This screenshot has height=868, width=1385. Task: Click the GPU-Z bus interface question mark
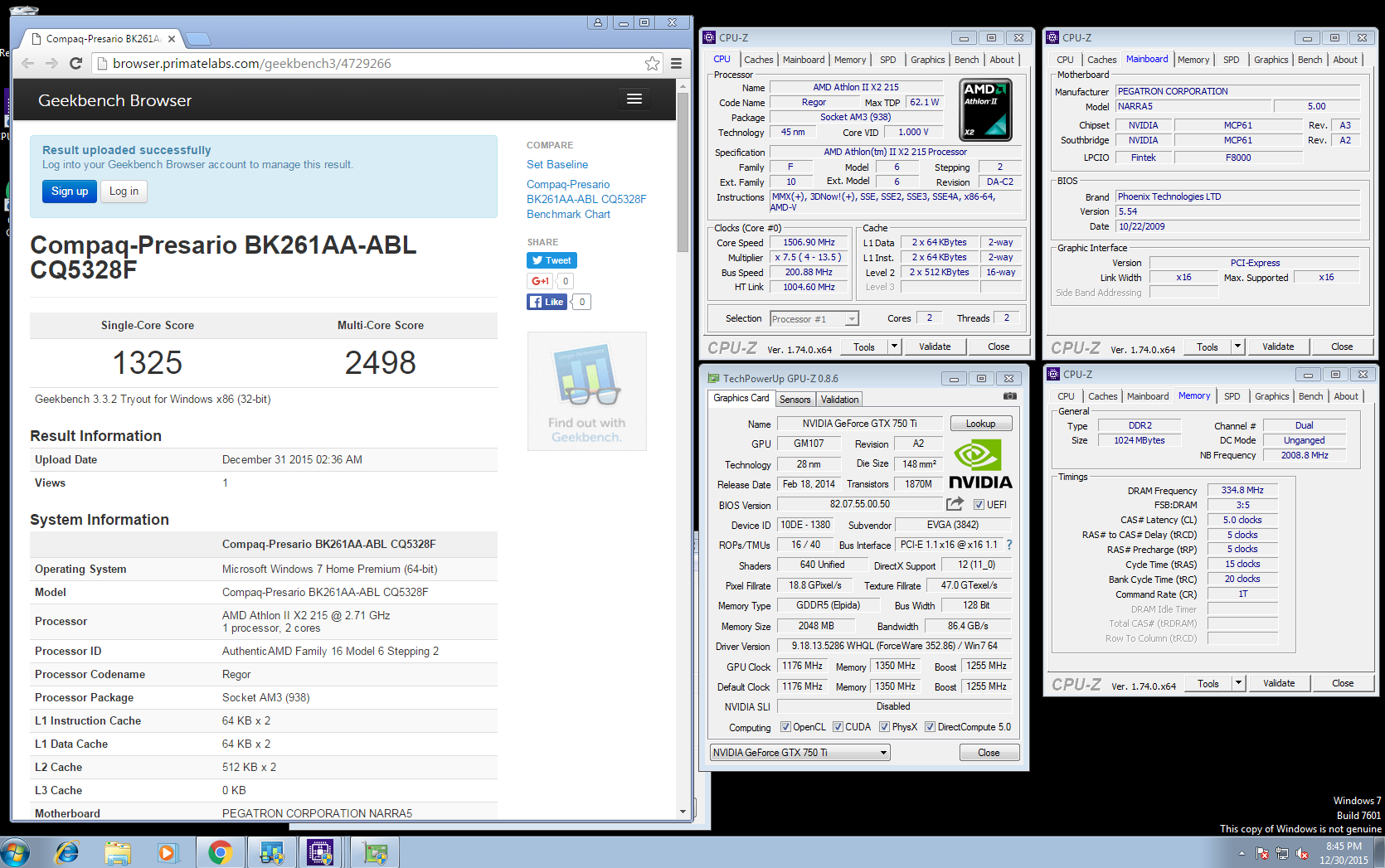[1009, 545]
